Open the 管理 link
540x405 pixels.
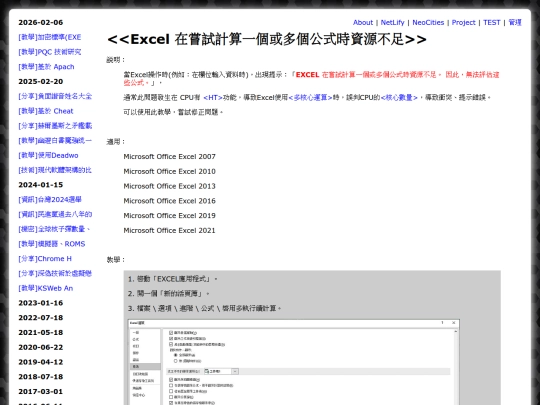515,22
